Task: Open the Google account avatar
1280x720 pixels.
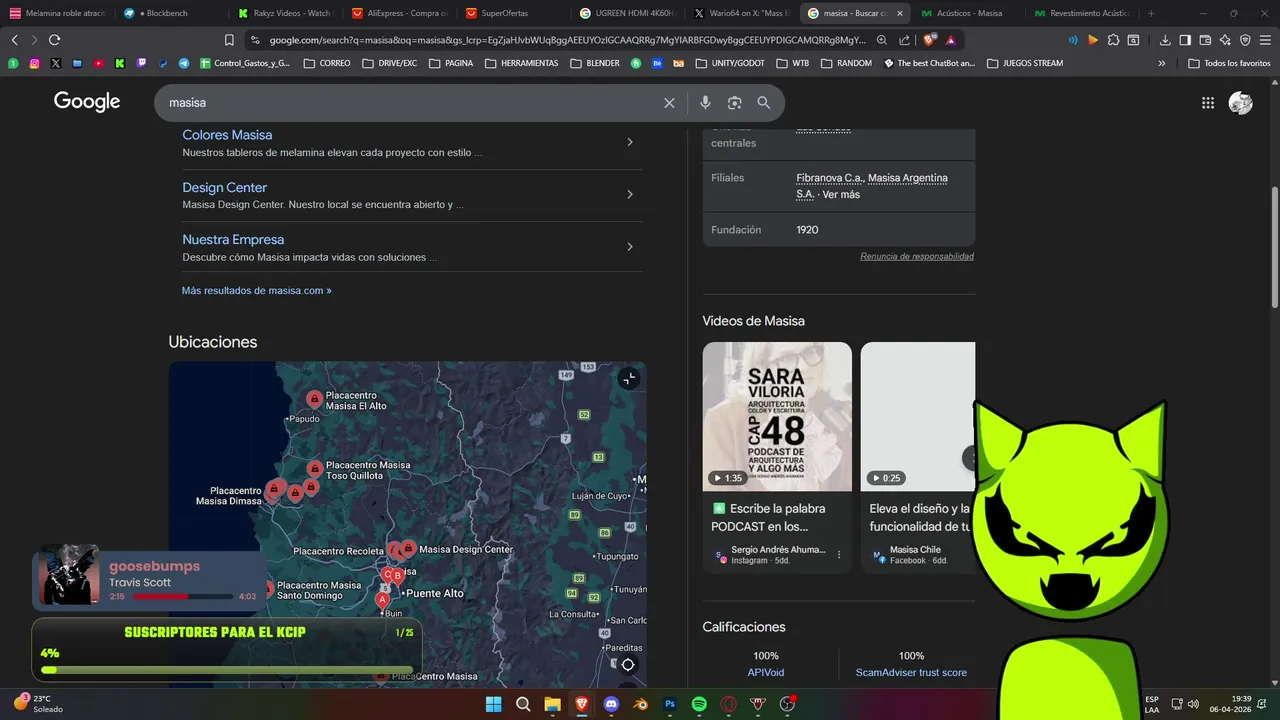Action: [x=1241, y=103]
